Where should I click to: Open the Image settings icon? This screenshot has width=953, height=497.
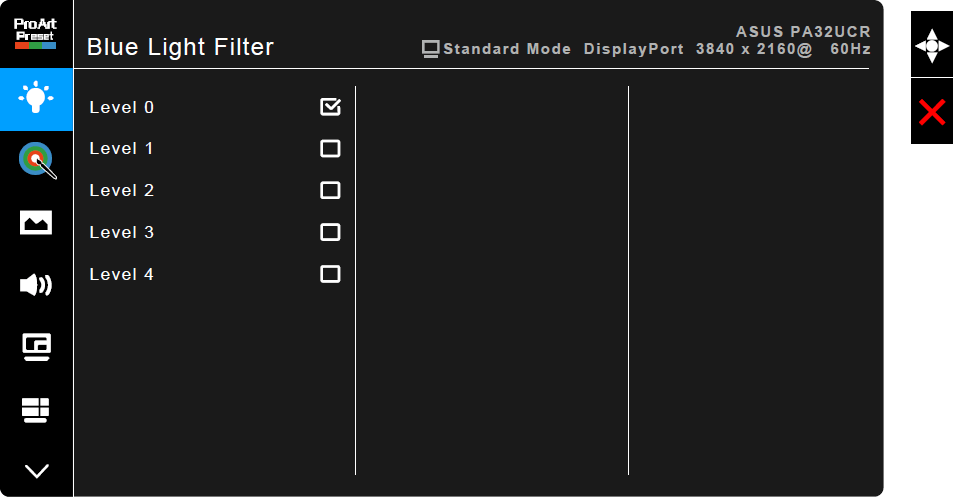click(x=36, y=222)
